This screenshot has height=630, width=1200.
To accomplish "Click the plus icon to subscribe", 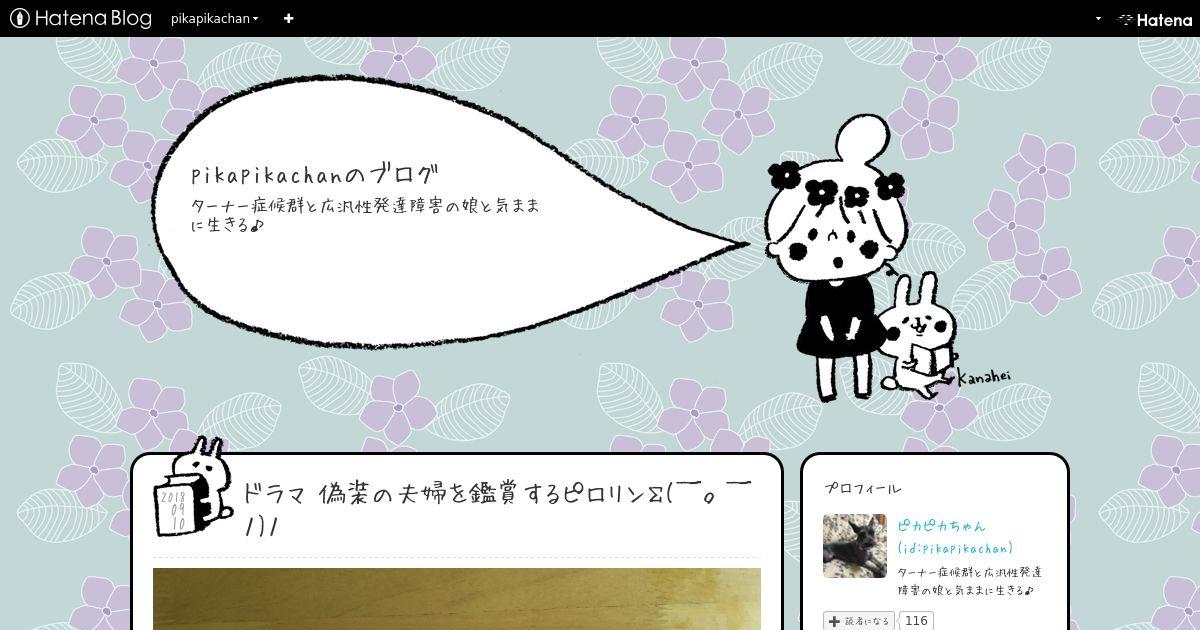I will 288,18.
